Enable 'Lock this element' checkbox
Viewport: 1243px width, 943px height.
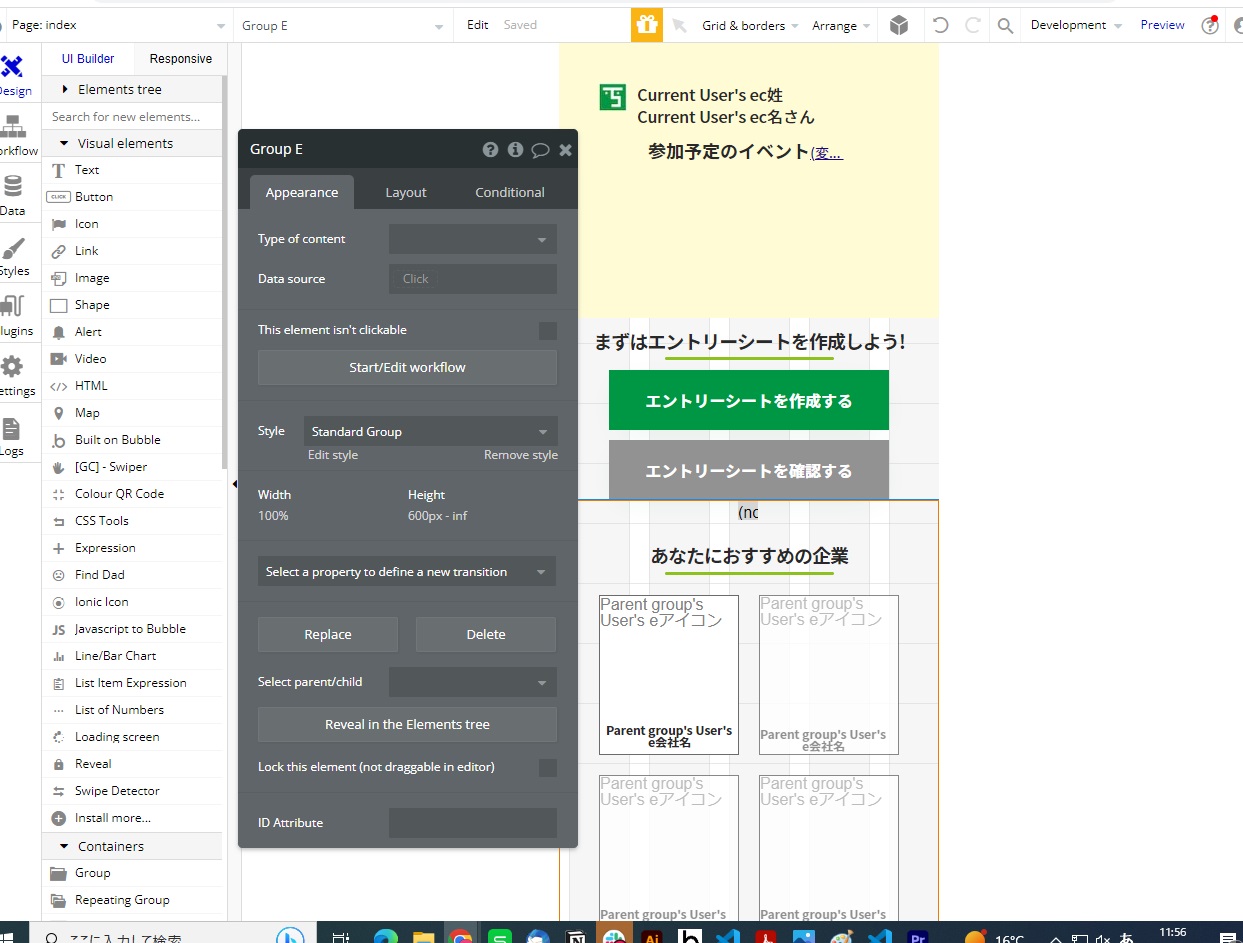(547, 767)
